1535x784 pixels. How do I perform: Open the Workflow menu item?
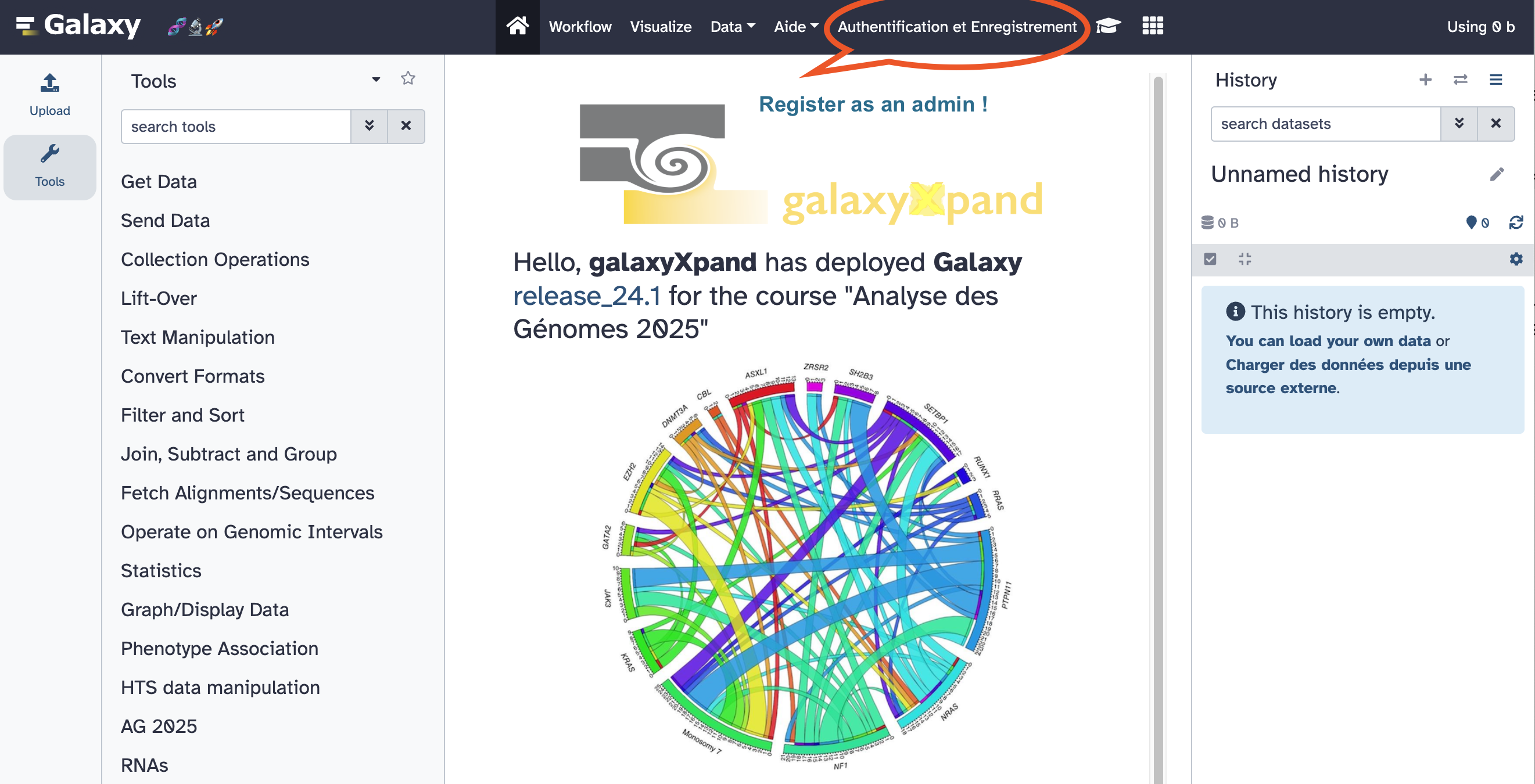point(580,27)
